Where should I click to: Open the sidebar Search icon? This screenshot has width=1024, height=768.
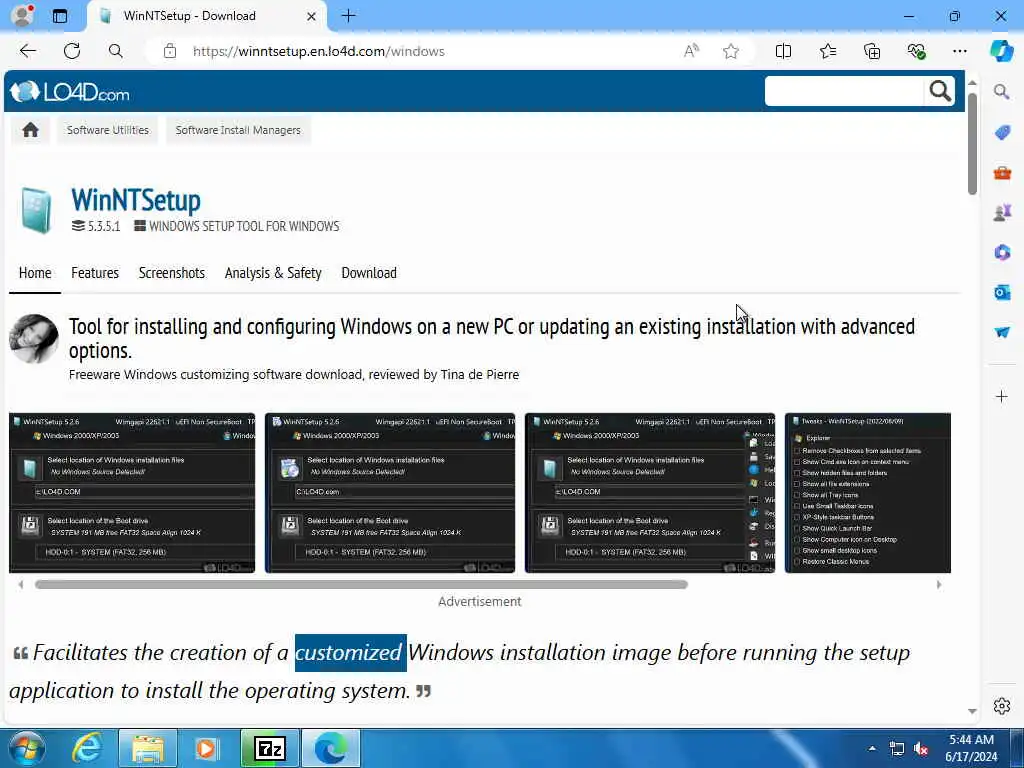coord(1001,91)
